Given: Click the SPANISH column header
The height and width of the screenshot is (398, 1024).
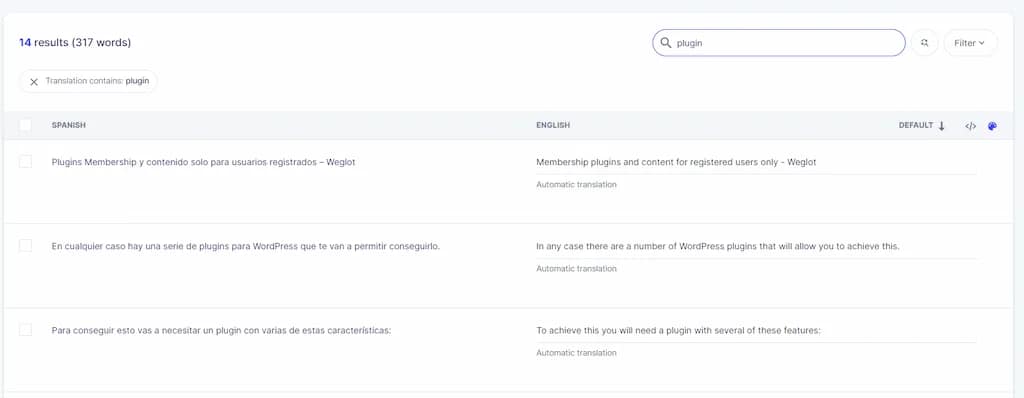Looking at the screenshot, I should pyautogui.click(x=69, y=125).
